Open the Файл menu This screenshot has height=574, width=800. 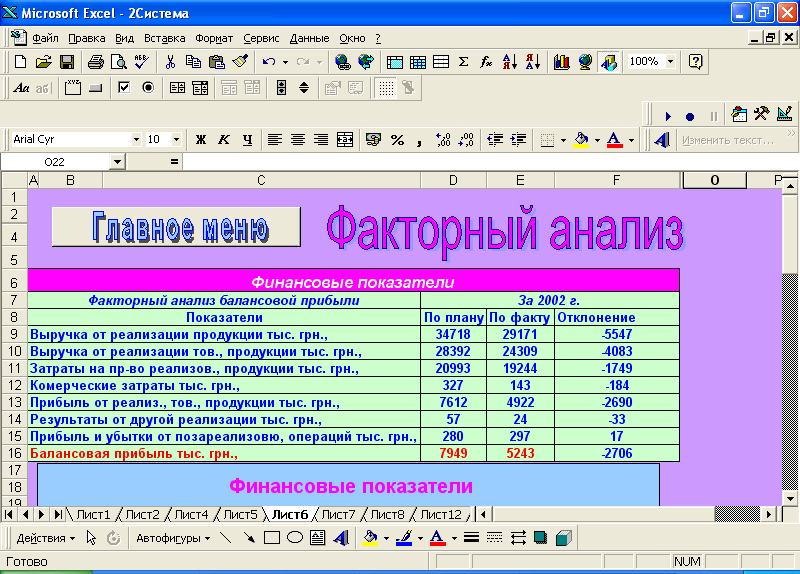45,38
